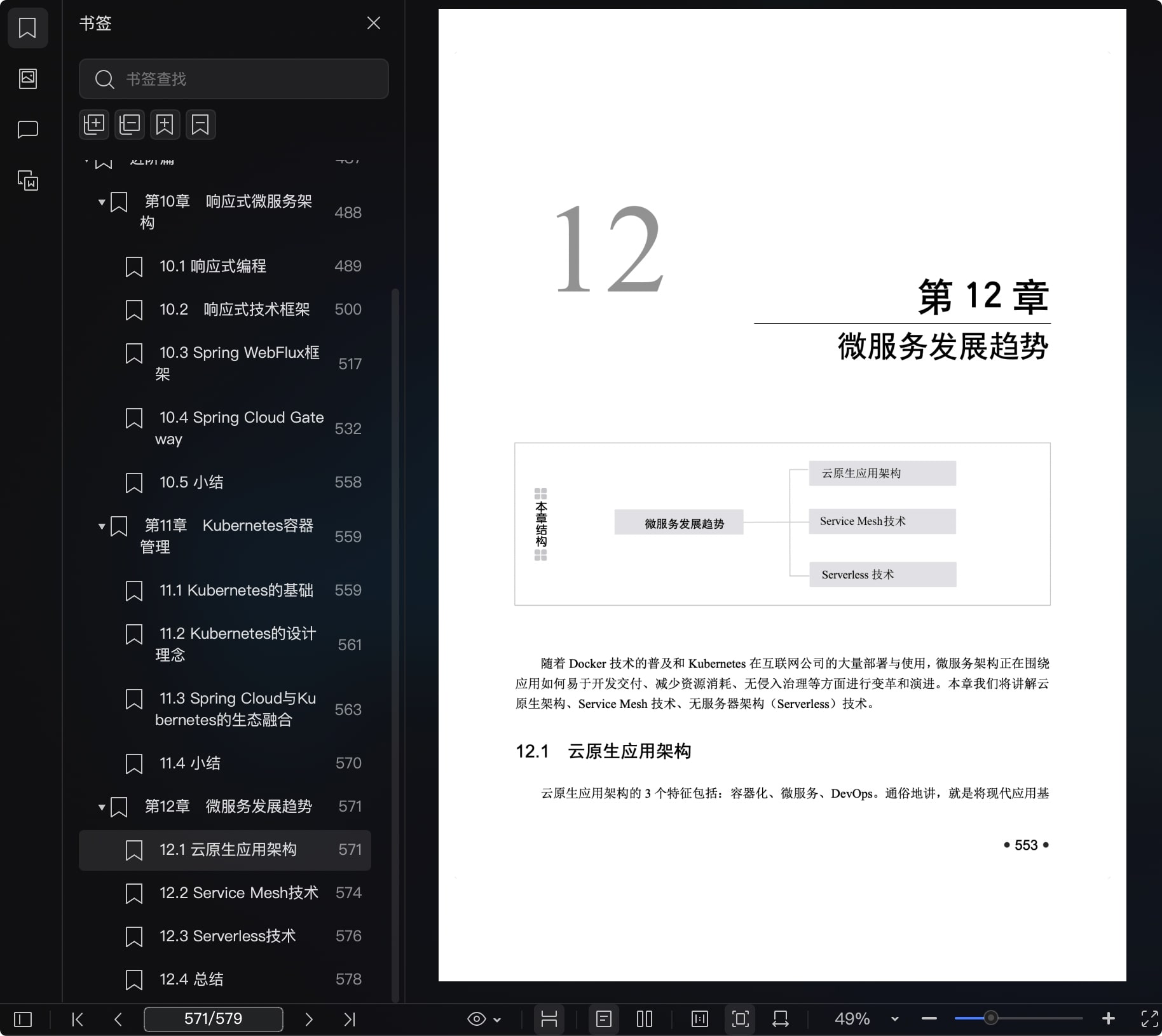1162x1036 pixels.
Task: Click the 第10章 响应式微服务架构 chapter title
Action: pos(226,212)
